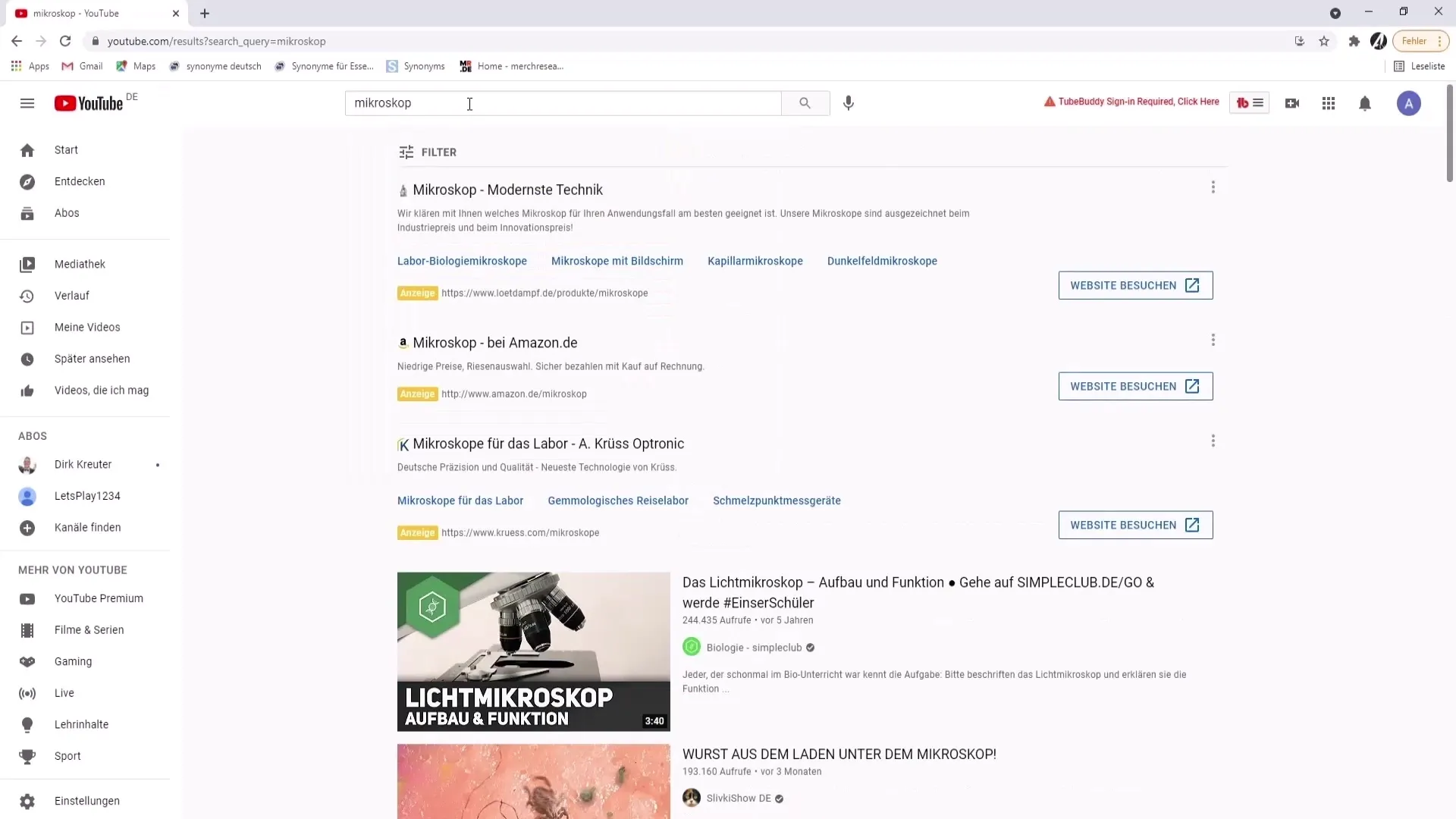Screen dimensions: 1456x819
Task: Open the Wurst unter dem Mikroskop thumbnail
Action: (534, 781)
